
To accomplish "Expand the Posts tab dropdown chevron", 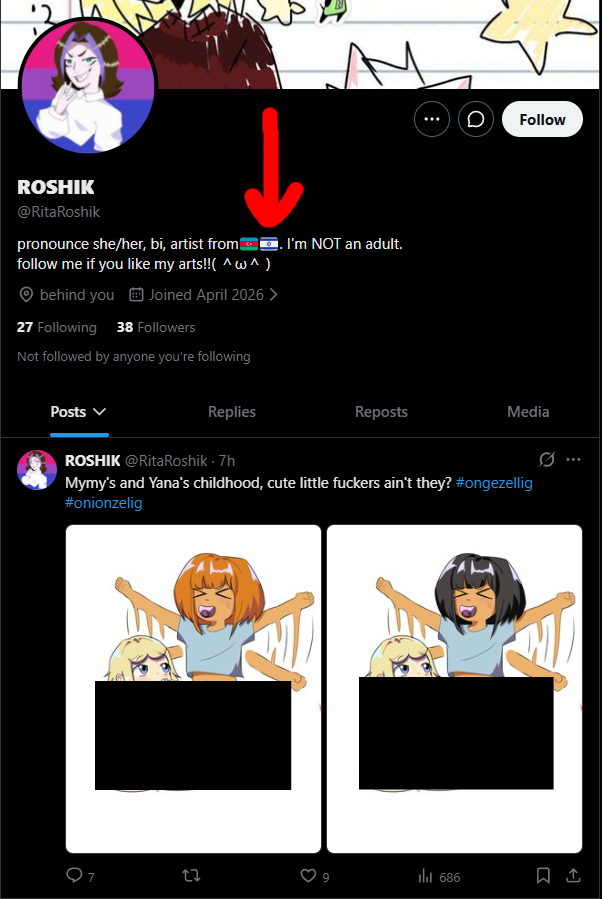I will 99,412.
